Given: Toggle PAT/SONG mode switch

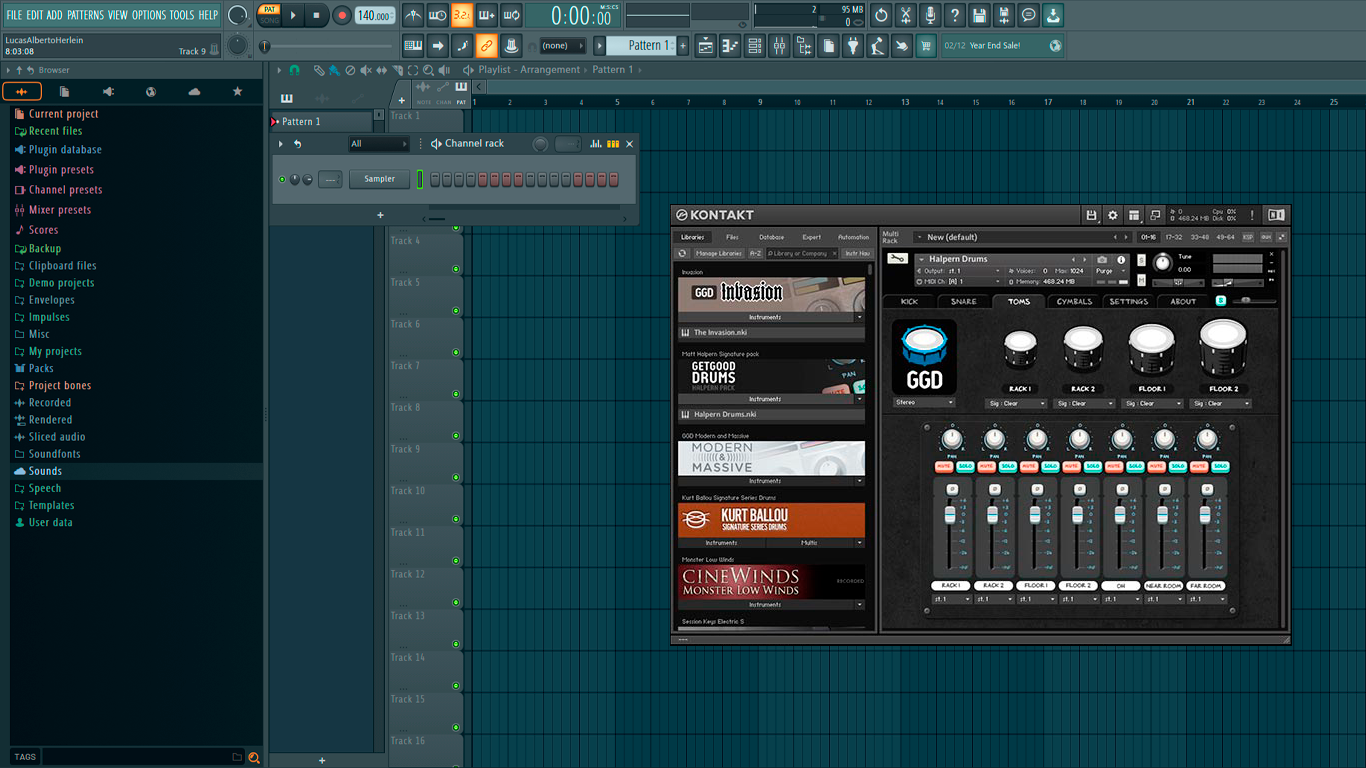Looking at the screenshot, I should point(269,15).
